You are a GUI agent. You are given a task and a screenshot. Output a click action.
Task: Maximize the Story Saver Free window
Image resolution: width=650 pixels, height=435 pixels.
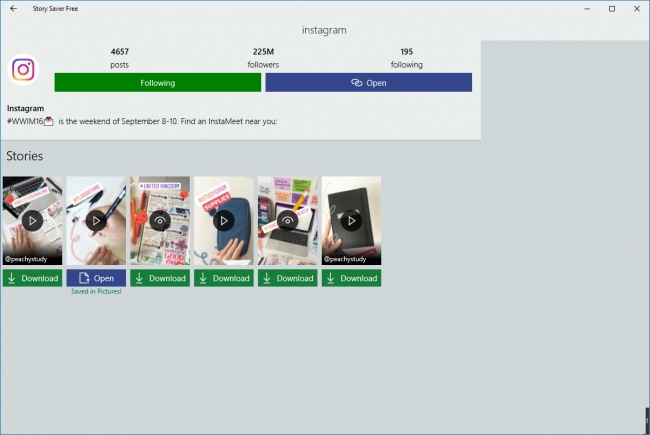tap(612, 8)
